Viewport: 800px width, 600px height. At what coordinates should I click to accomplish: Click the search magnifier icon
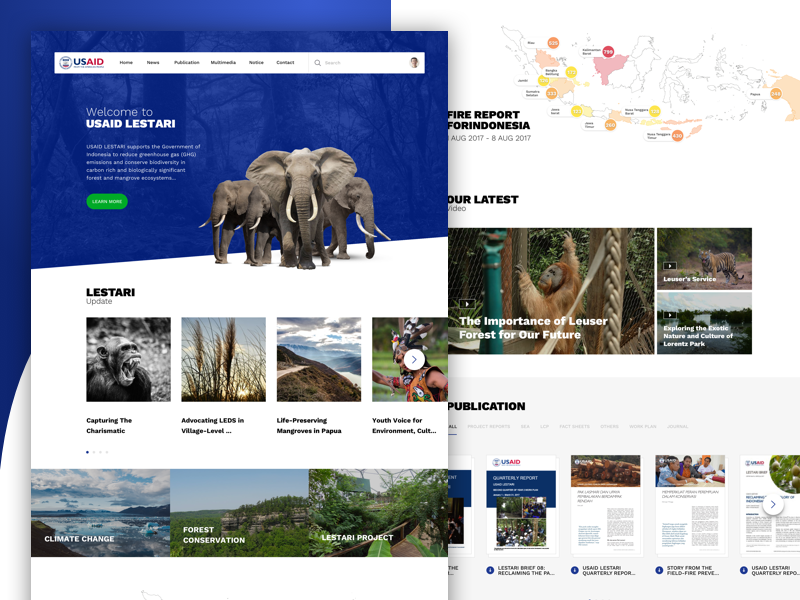(317, 63)
